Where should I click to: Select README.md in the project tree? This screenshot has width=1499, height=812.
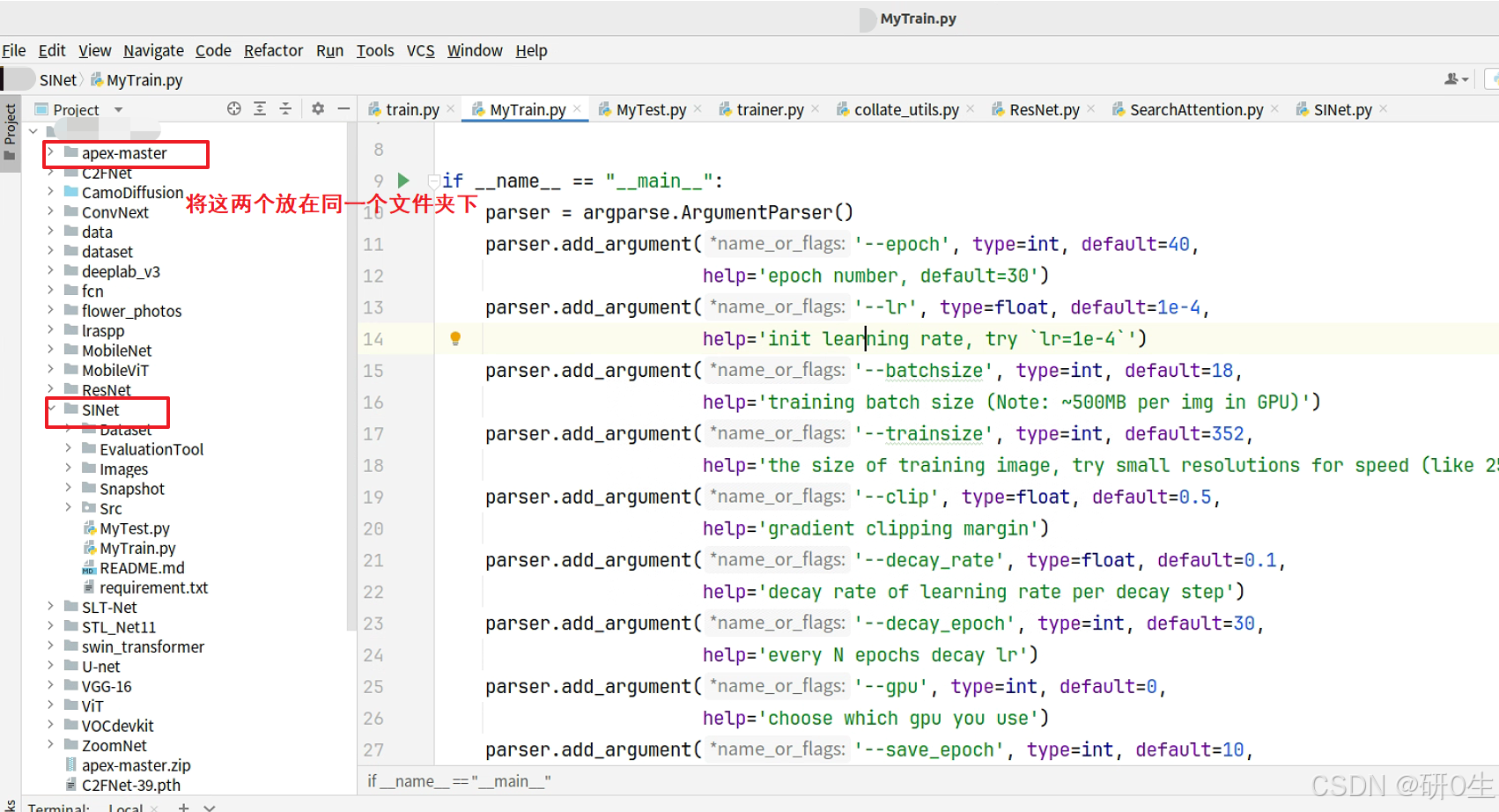point(142,568)
